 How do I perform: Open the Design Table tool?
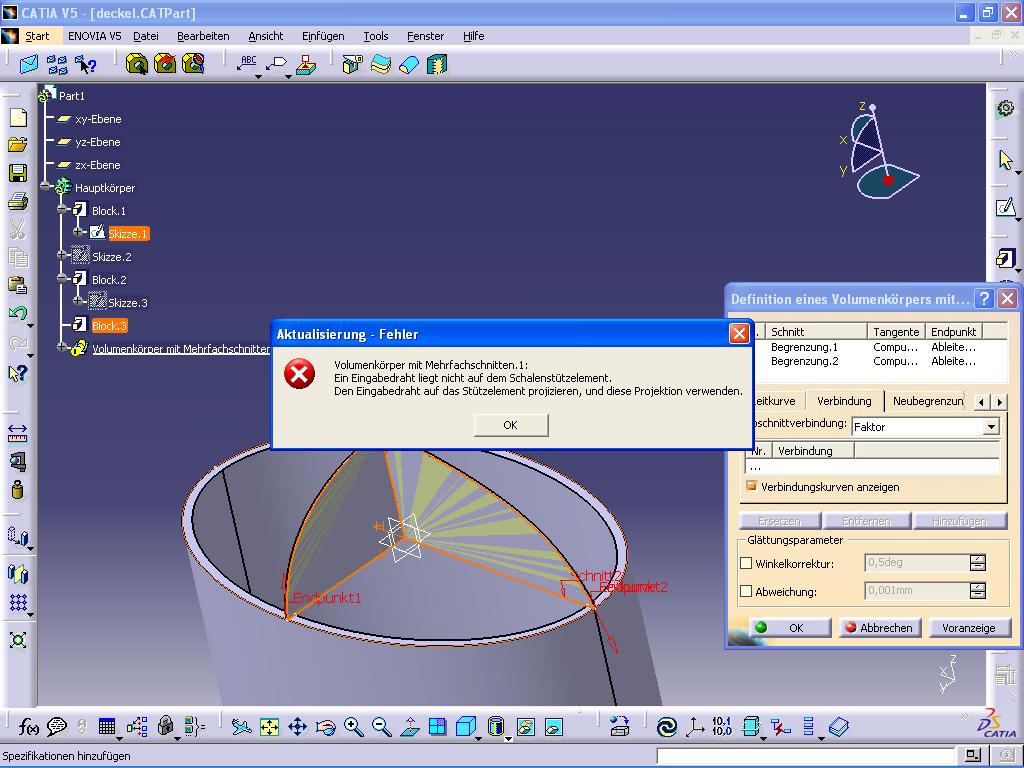point(107,726)
